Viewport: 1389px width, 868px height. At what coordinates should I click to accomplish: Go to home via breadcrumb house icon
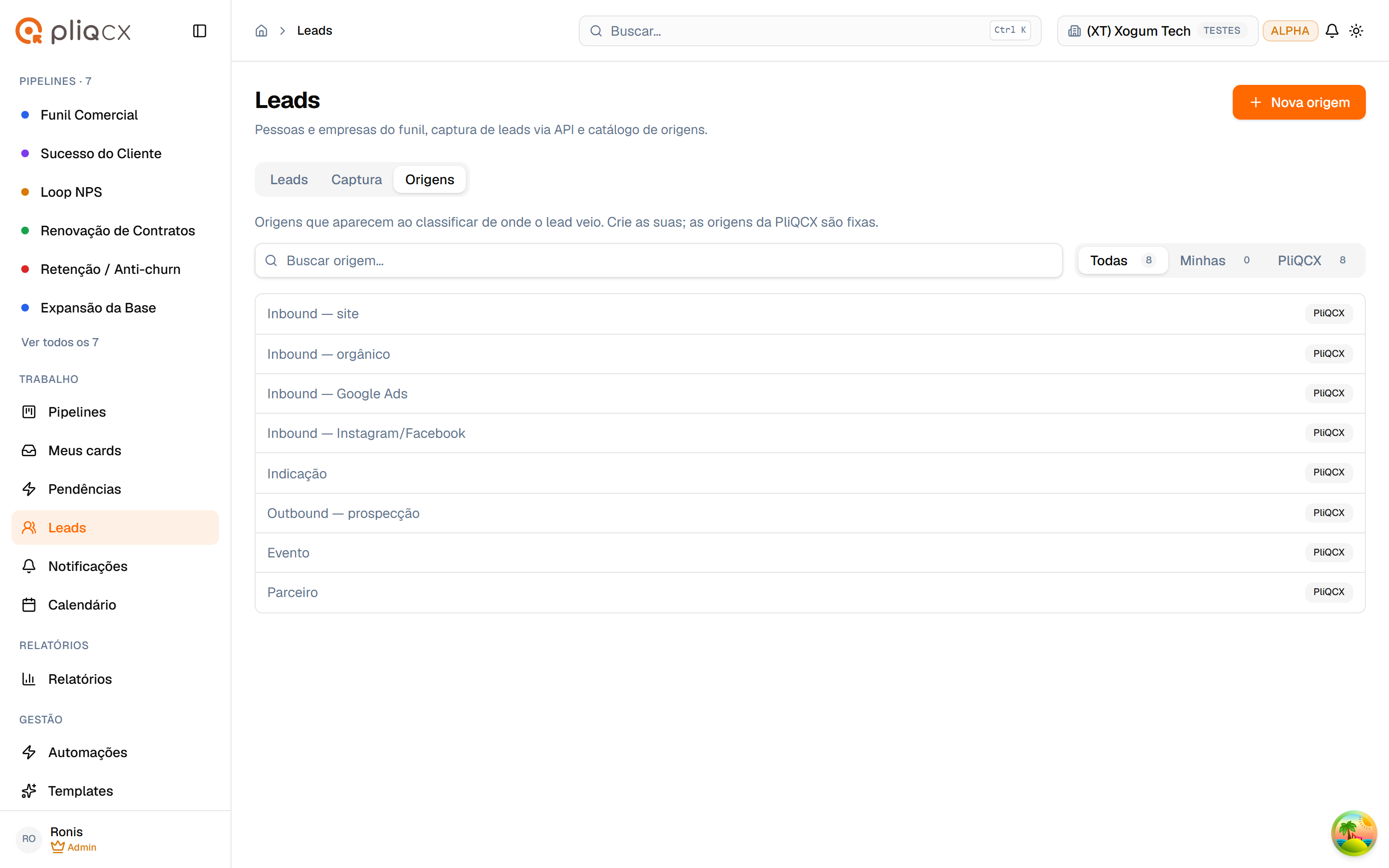click(261, 31)
